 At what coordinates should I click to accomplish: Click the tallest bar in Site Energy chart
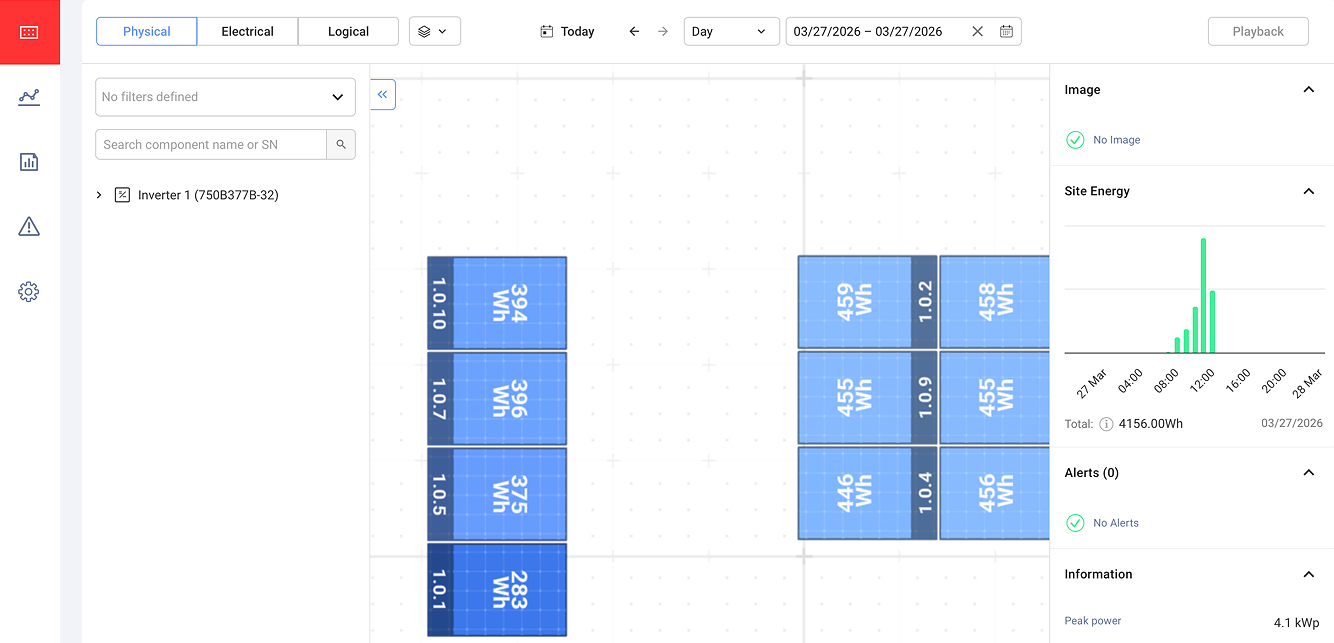tap(1203, 296)
